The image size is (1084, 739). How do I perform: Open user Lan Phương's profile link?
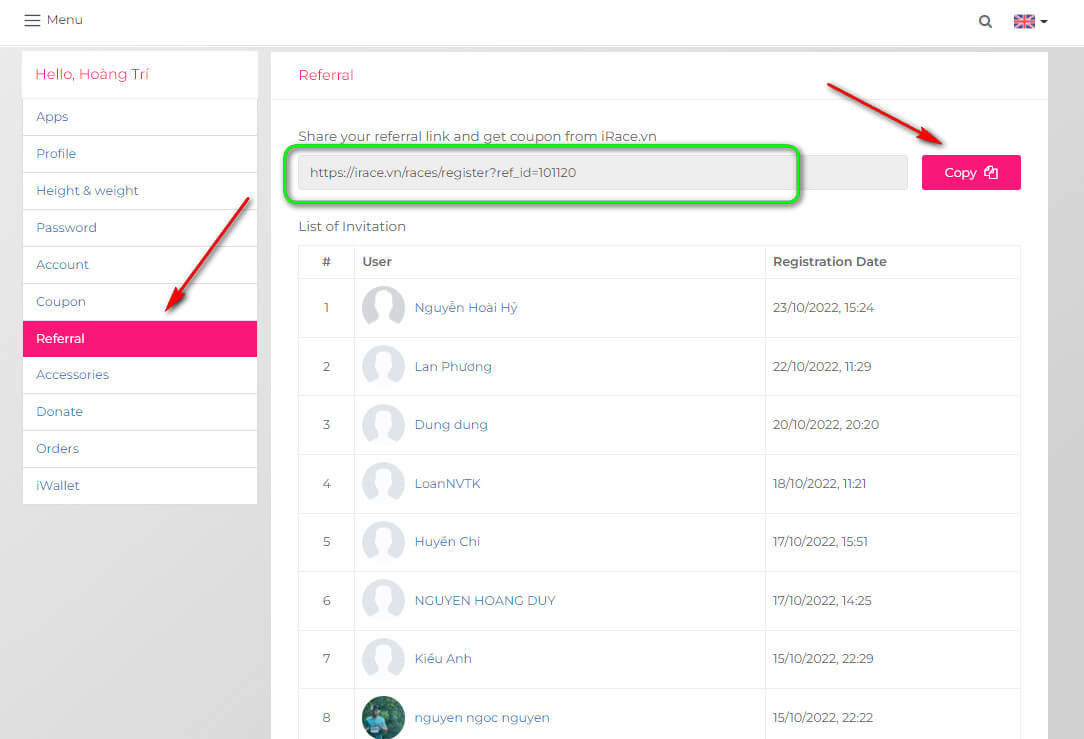[x=453, y=366]
